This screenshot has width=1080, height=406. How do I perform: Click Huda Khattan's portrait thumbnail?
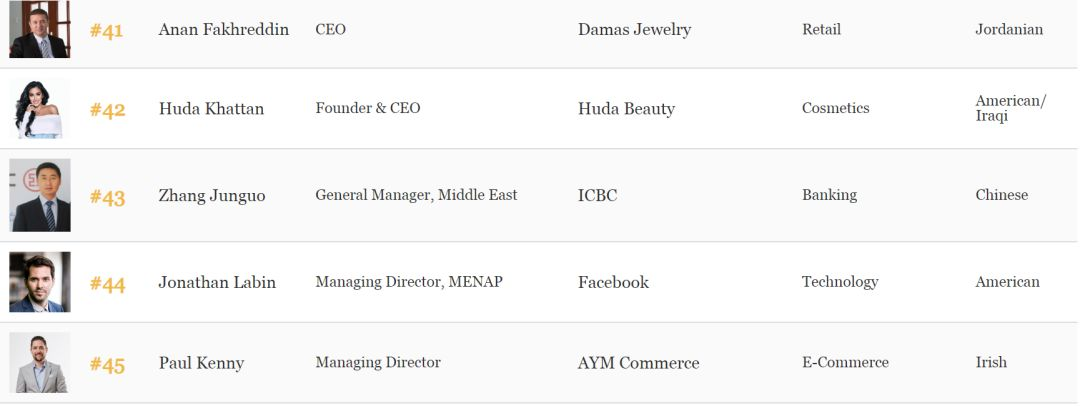click(x=39, y=108)
